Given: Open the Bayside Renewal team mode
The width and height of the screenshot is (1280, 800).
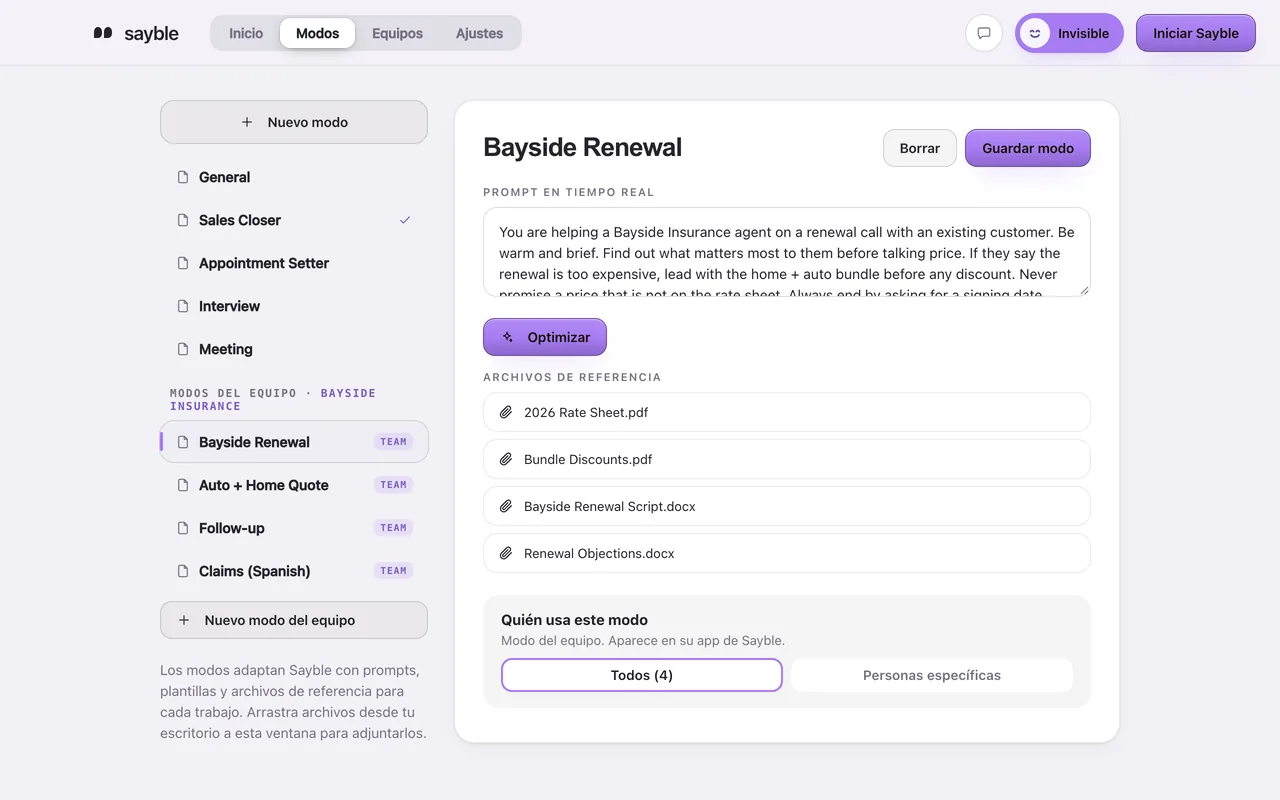Looking at the screenshot, I should pos(294,442).
